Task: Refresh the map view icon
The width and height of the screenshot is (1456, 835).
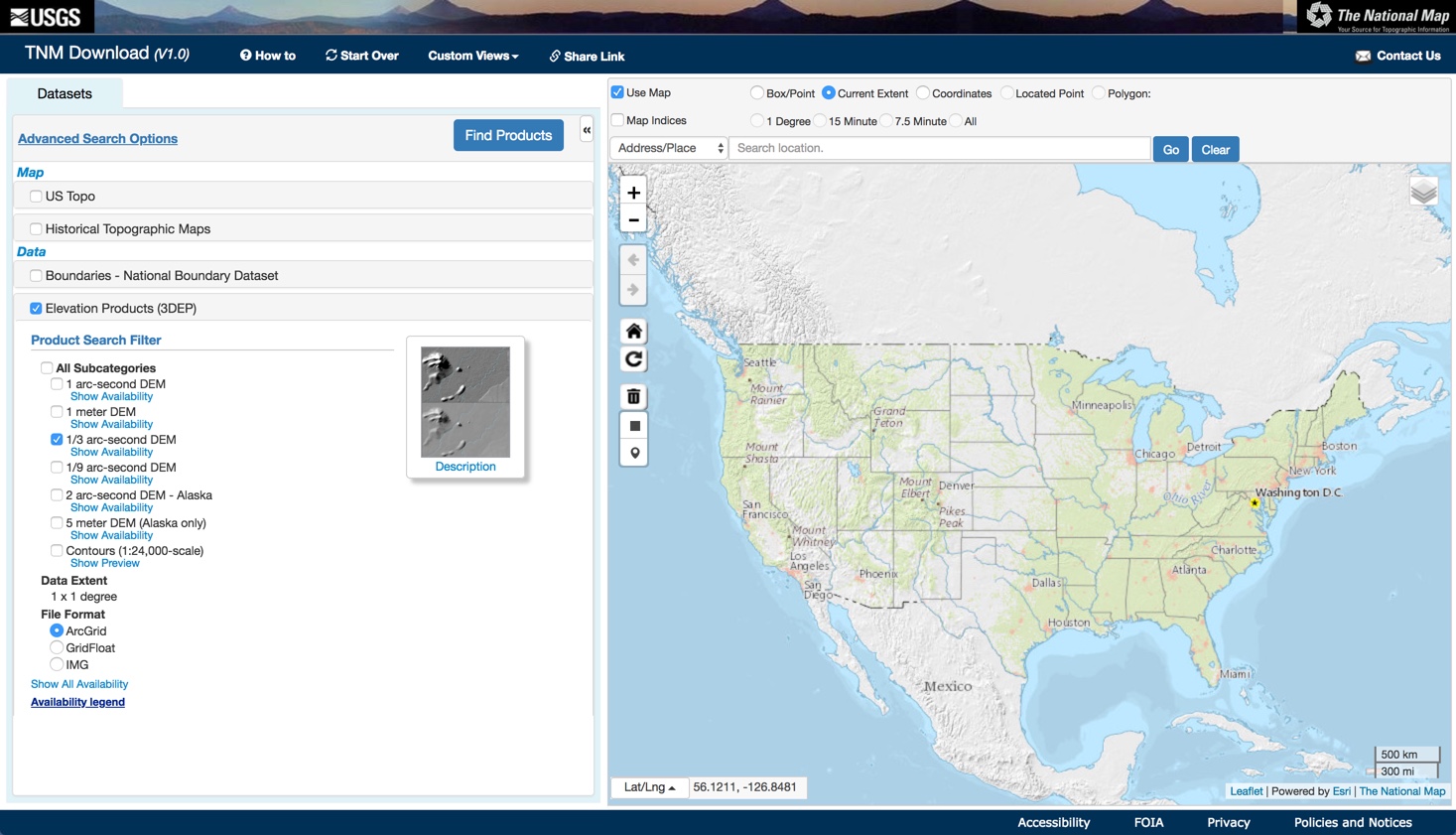Action: (x=633, y=359)
